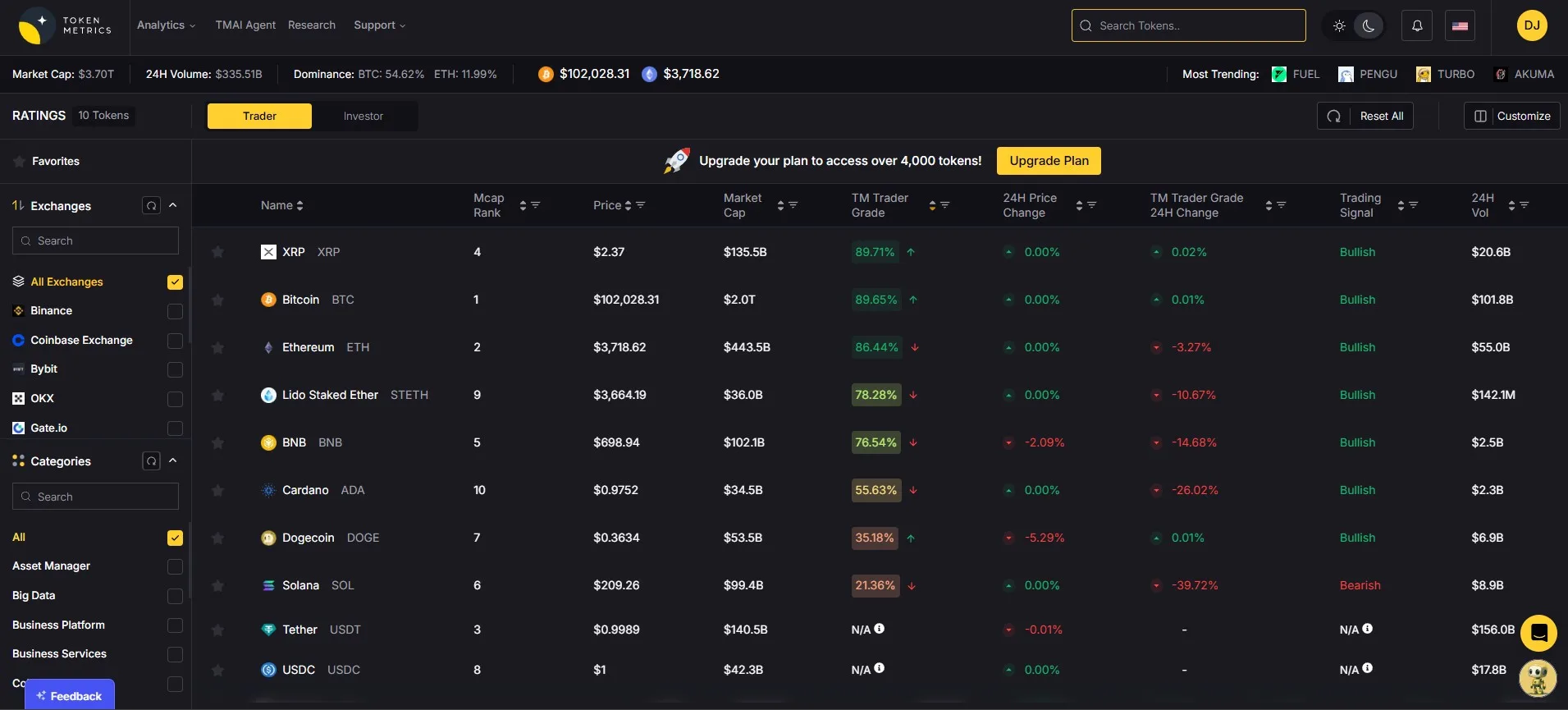
Task: Open the US flag language selector
Action: [x=1460, y=25]
